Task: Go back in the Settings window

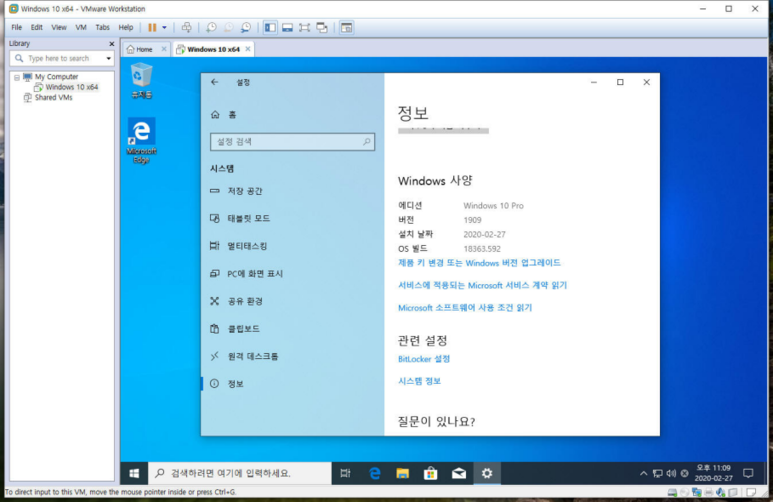Action: [x=214, y=82]
